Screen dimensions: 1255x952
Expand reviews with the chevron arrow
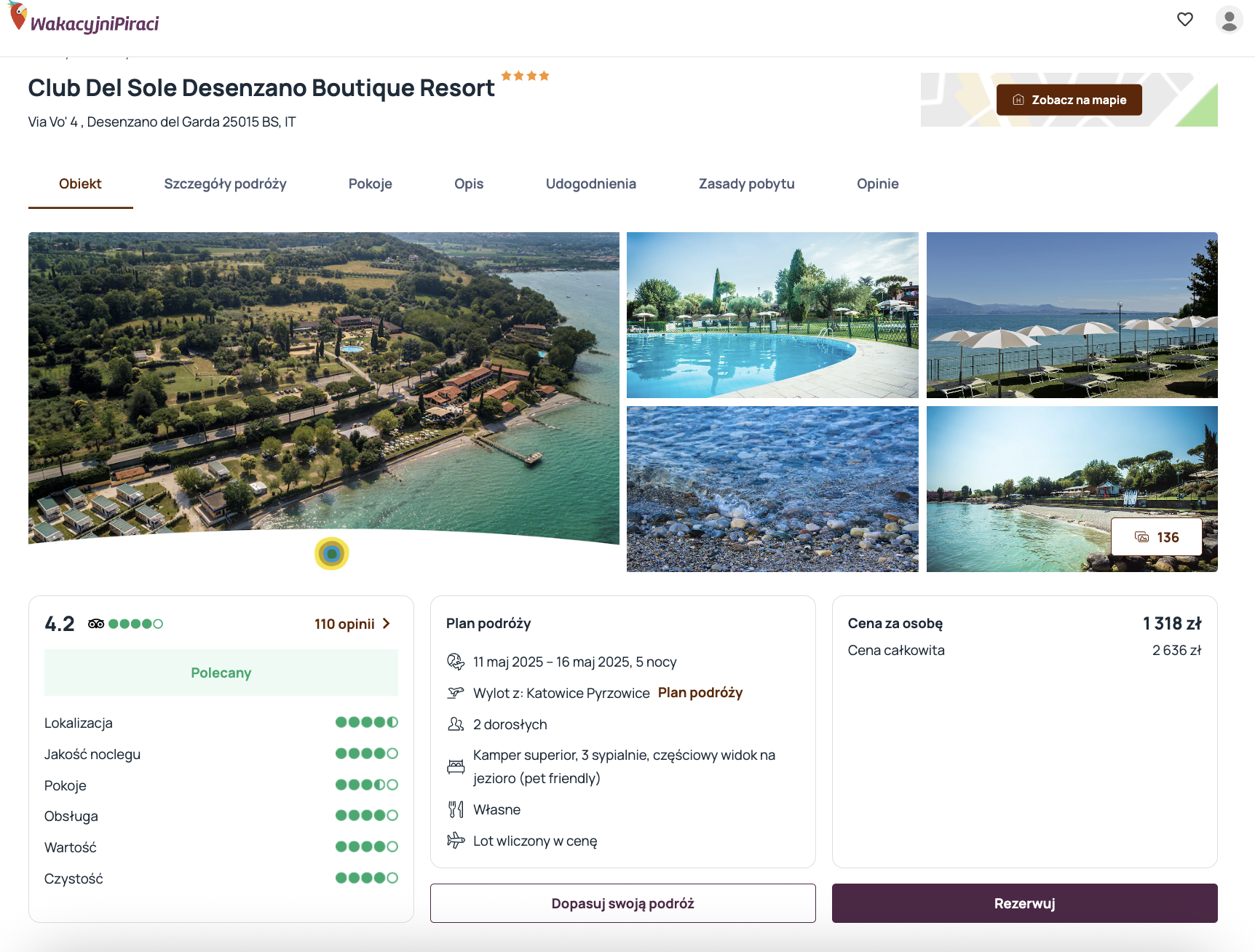point(387,624)
